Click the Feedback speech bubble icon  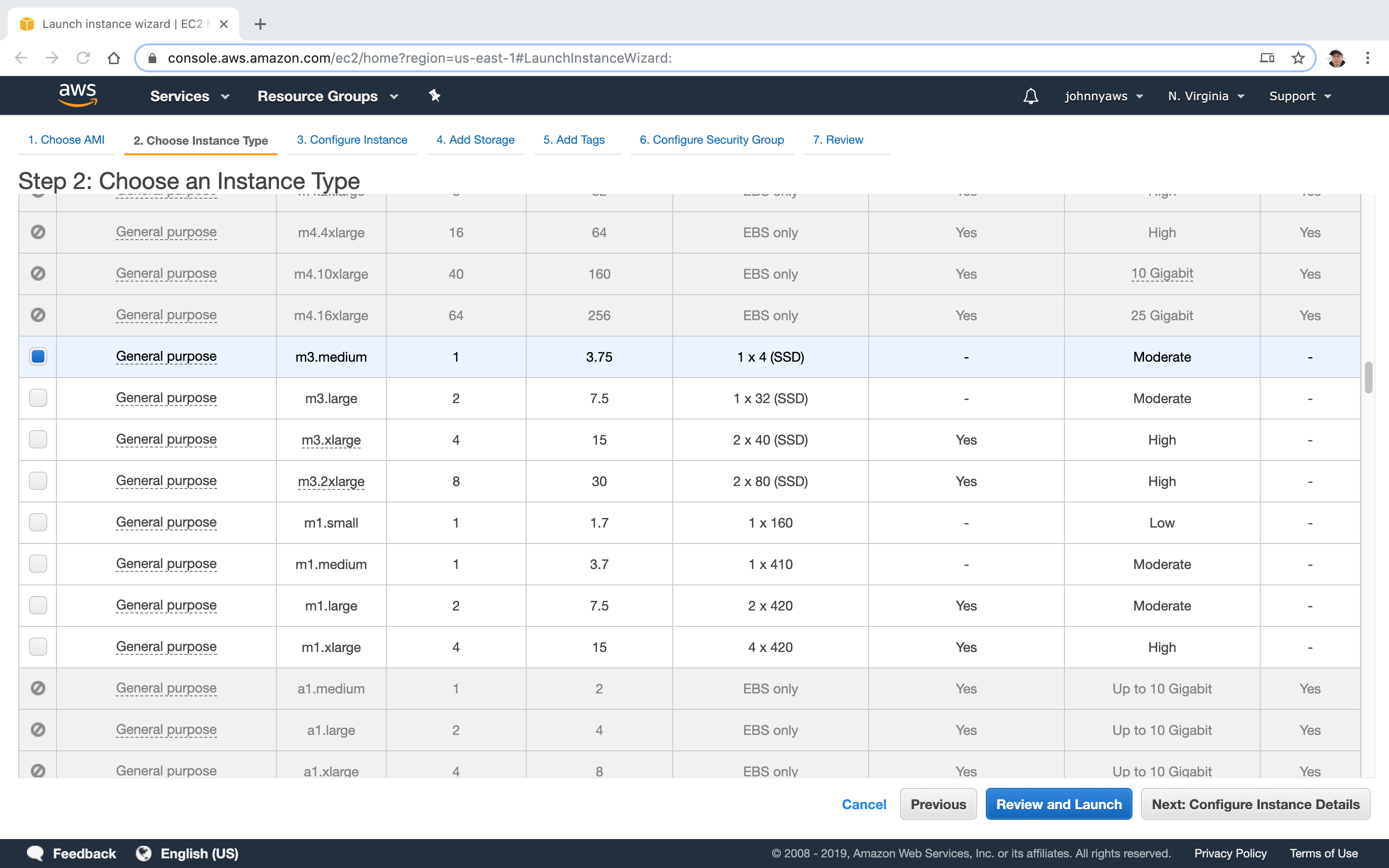click(35, 853)
